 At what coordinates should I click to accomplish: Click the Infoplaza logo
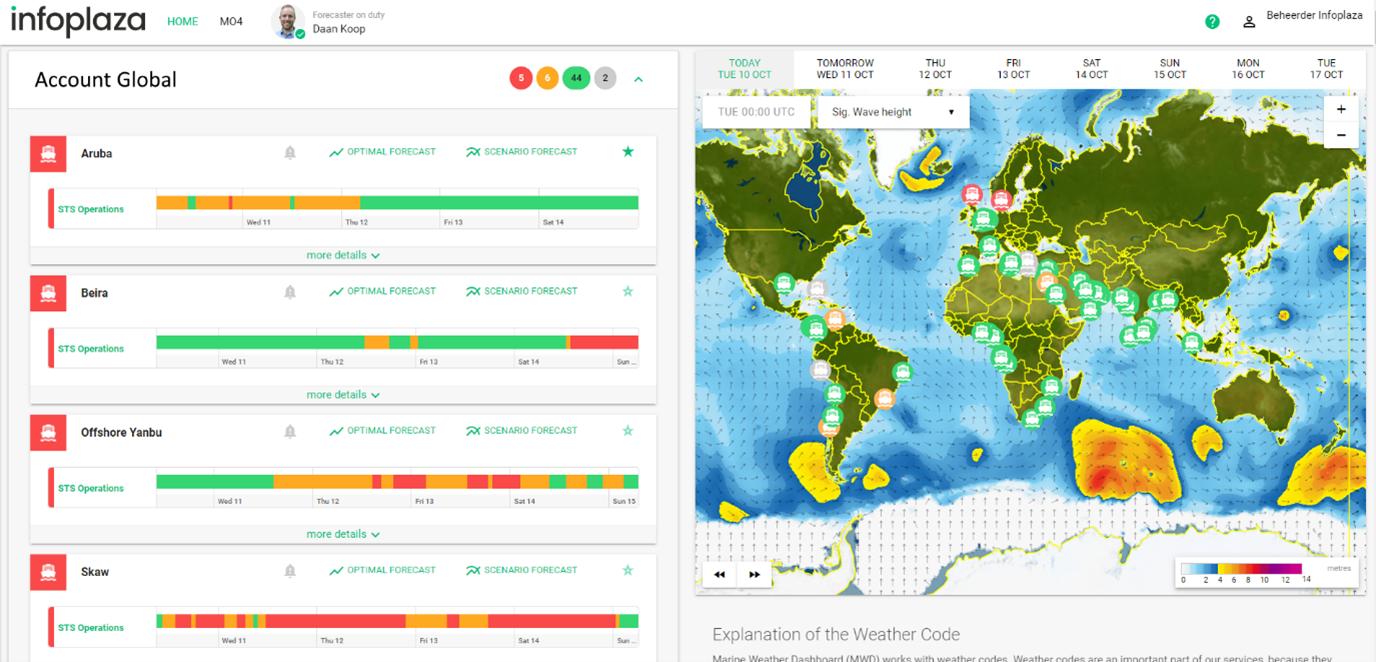(x=78, y=21)
